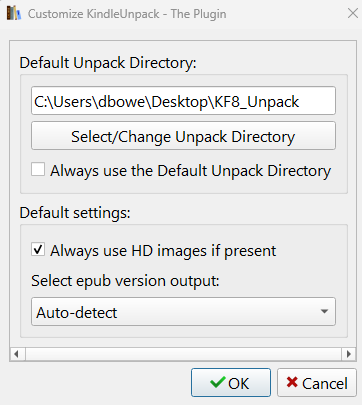Uncheck the Always use HD images box
Viewport: 362px width, 405px height.
(38, 249)
